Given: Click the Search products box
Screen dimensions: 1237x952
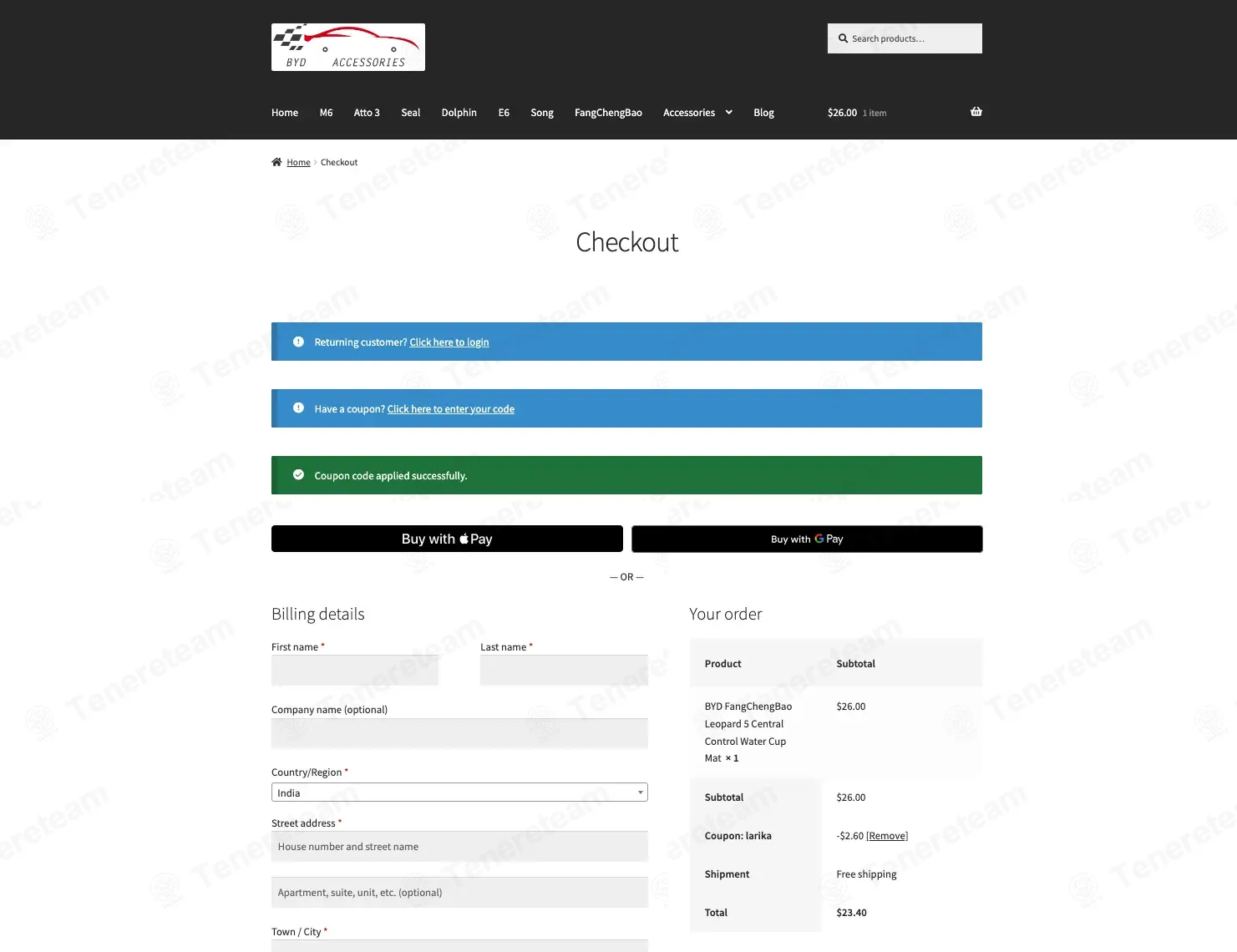Looking at the screenshot, I should coord(905,38).
